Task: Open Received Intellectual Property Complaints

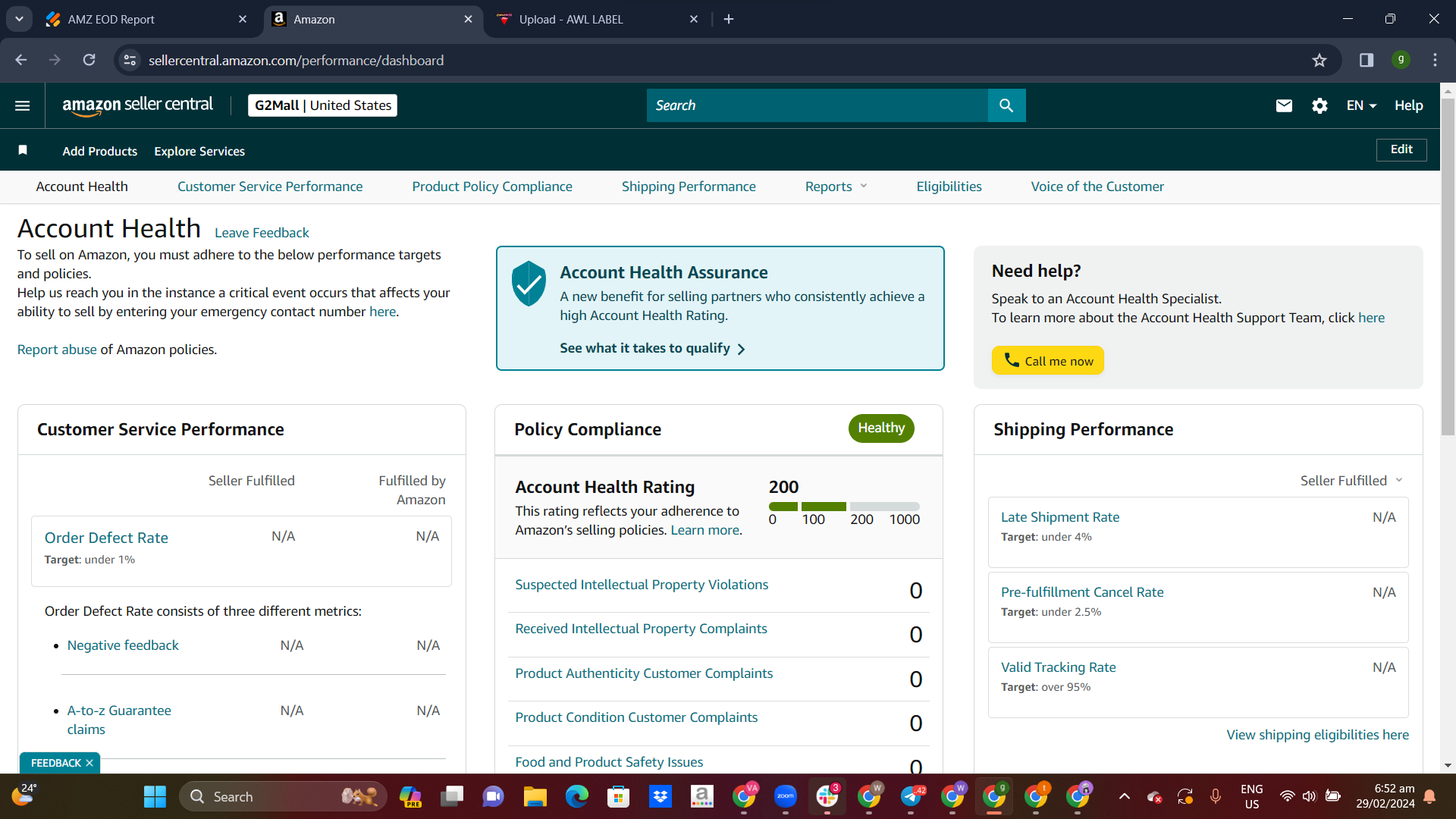Action: coord(641,629)
